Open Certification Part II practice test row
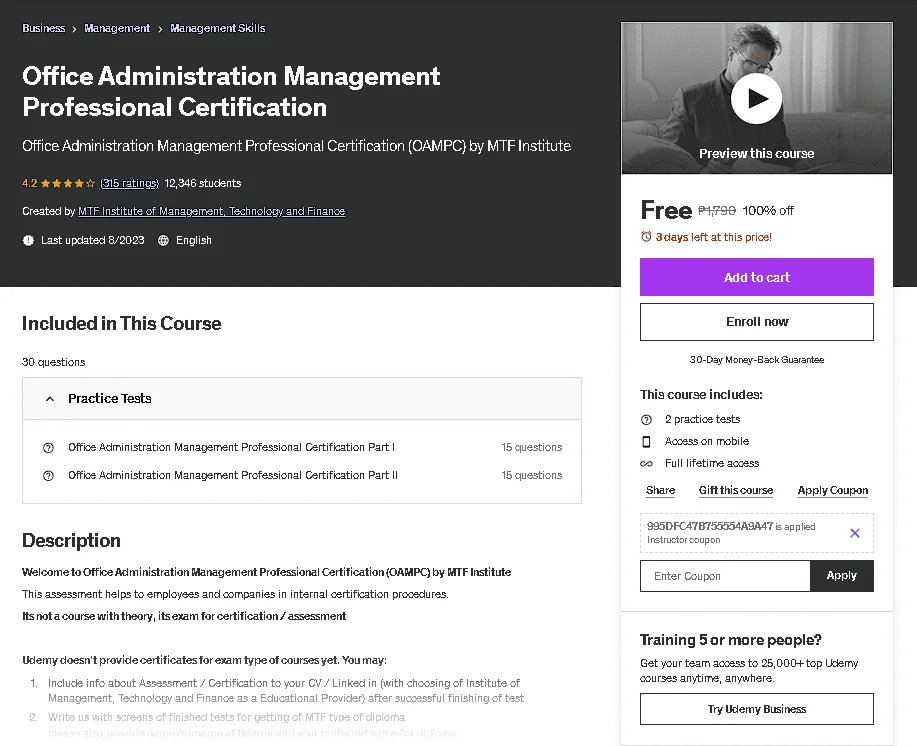Viewport: 917px width, 746px height. click(302, 475)
